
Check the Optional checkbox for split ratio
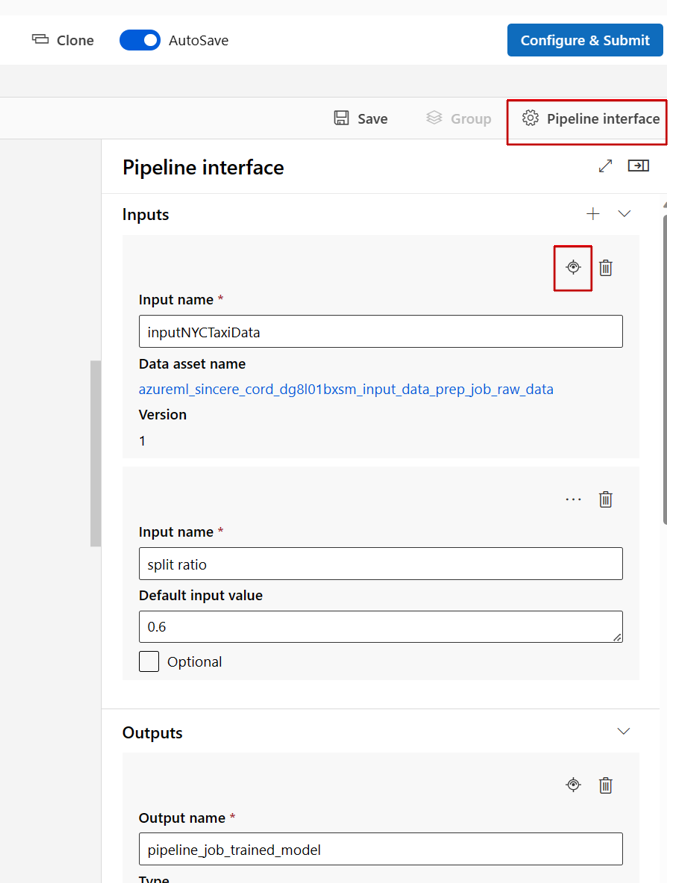click(148, 661)
